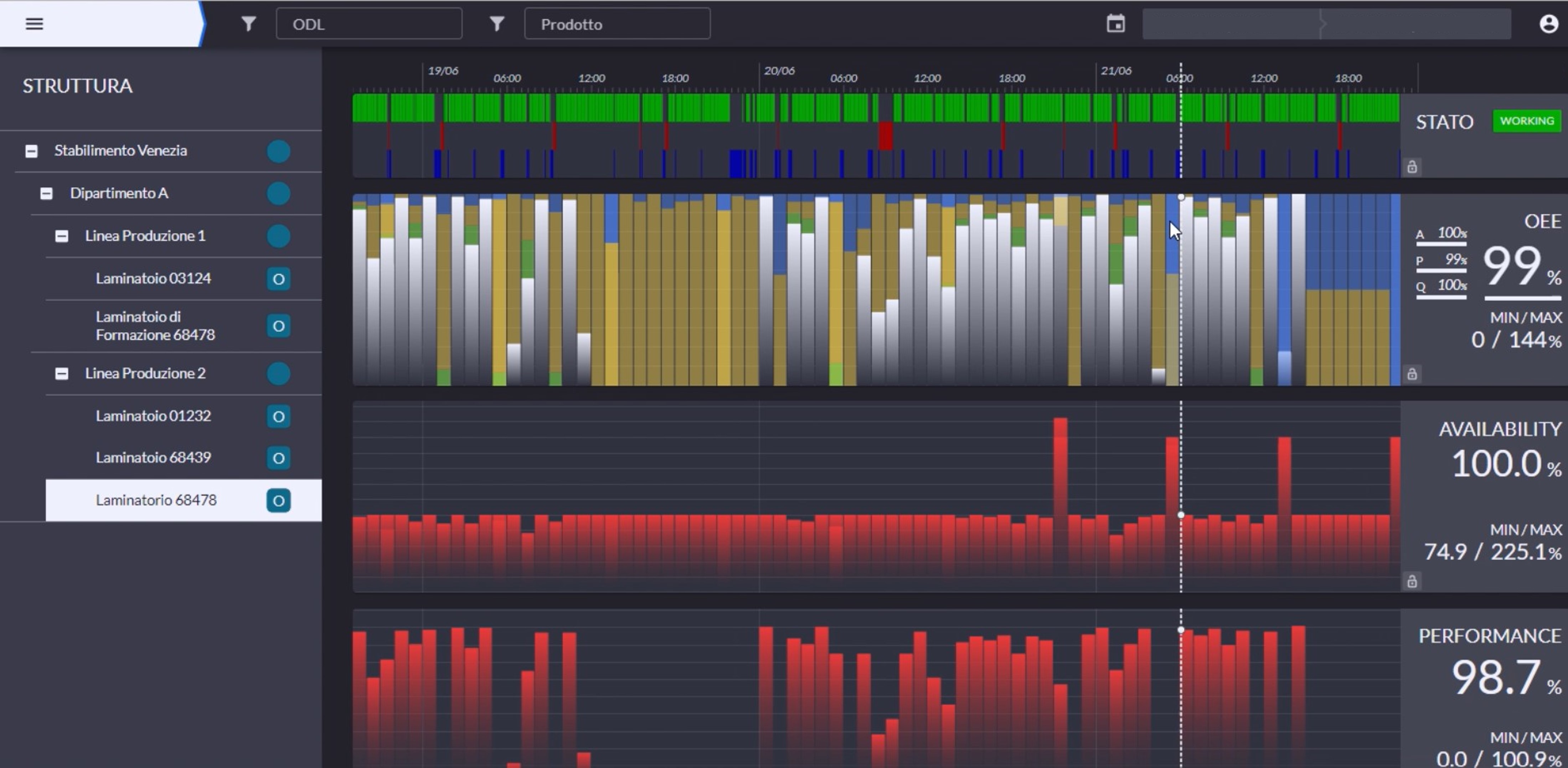The image size is (1568, 768).
Task: Collapse the Linea Produzione 1 node
Action: [x=62, y=236]
